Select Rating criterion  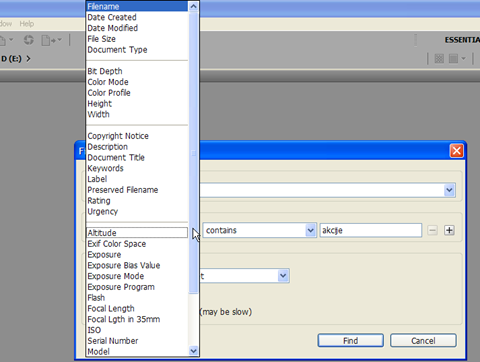click(137, 201)
